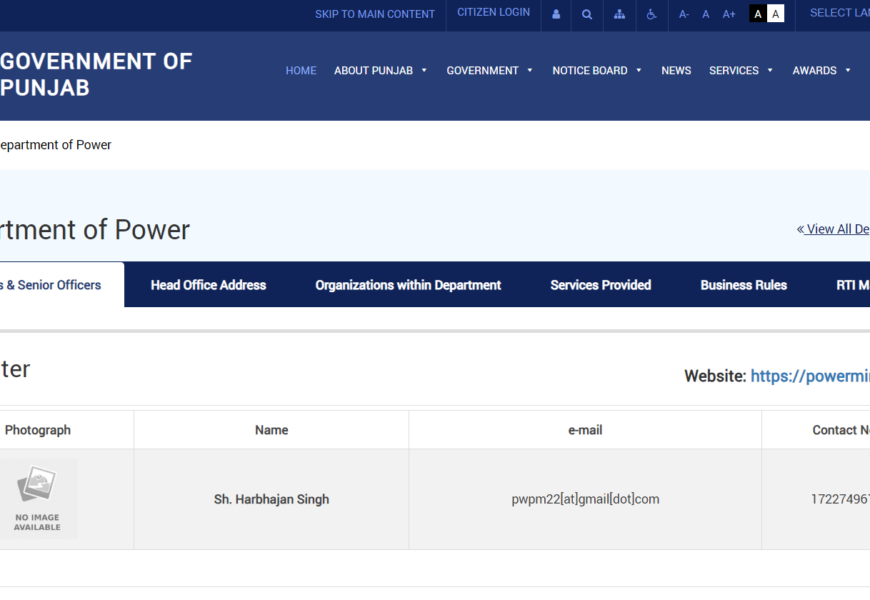Open Organizations within Department tab
This screenshot has width=870, height=600.
(408, 285)
